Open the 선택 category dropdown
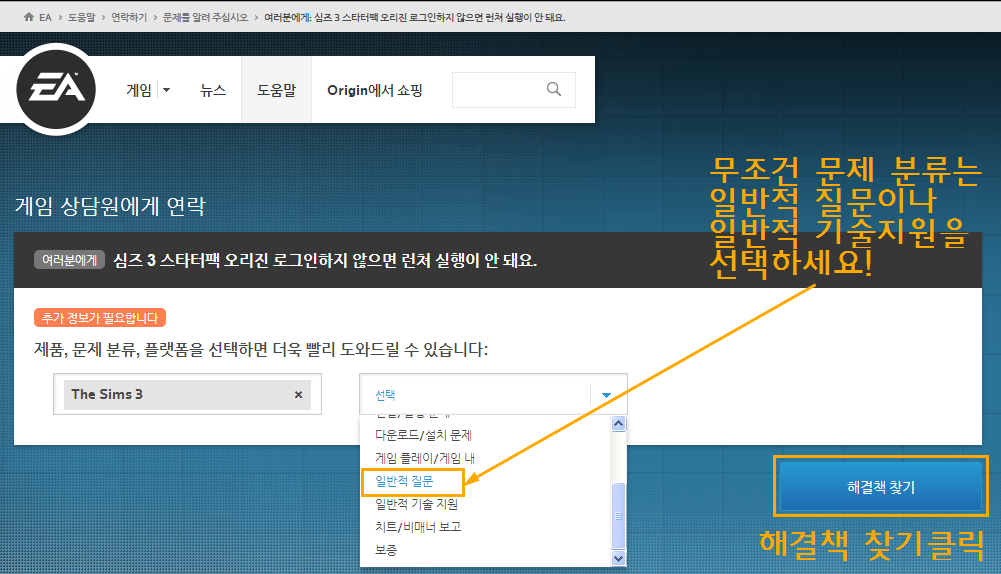 tap(493, 395)
